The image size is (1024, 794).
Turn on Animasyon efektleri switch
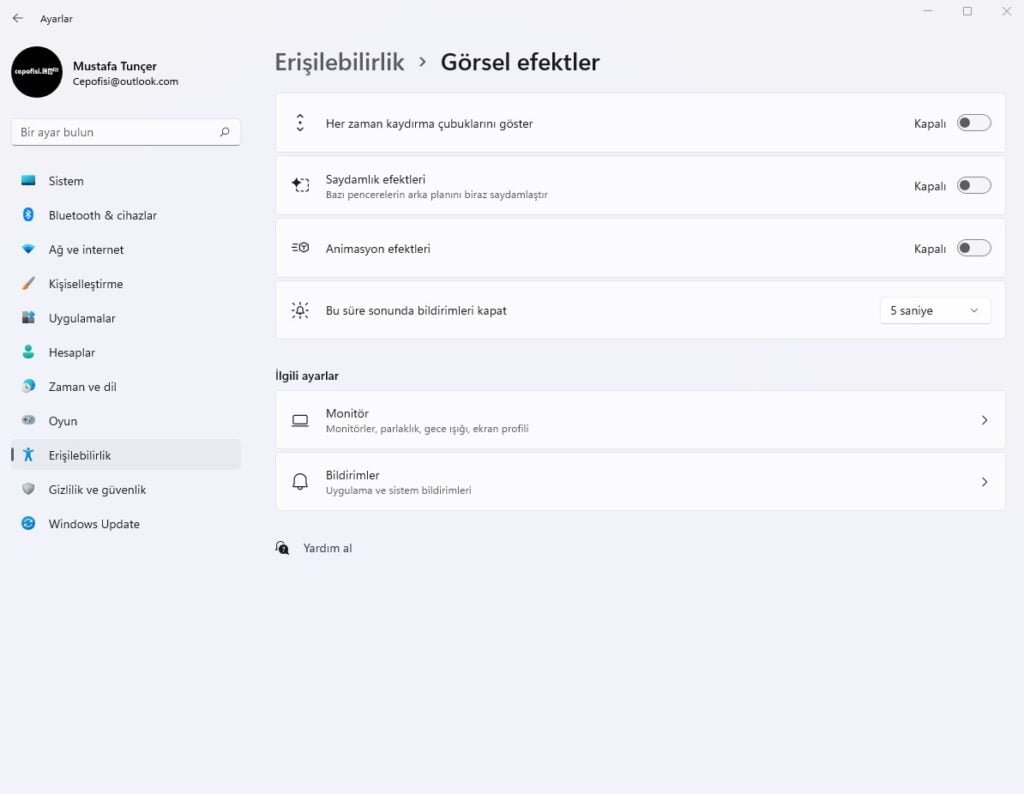[974, 248]
